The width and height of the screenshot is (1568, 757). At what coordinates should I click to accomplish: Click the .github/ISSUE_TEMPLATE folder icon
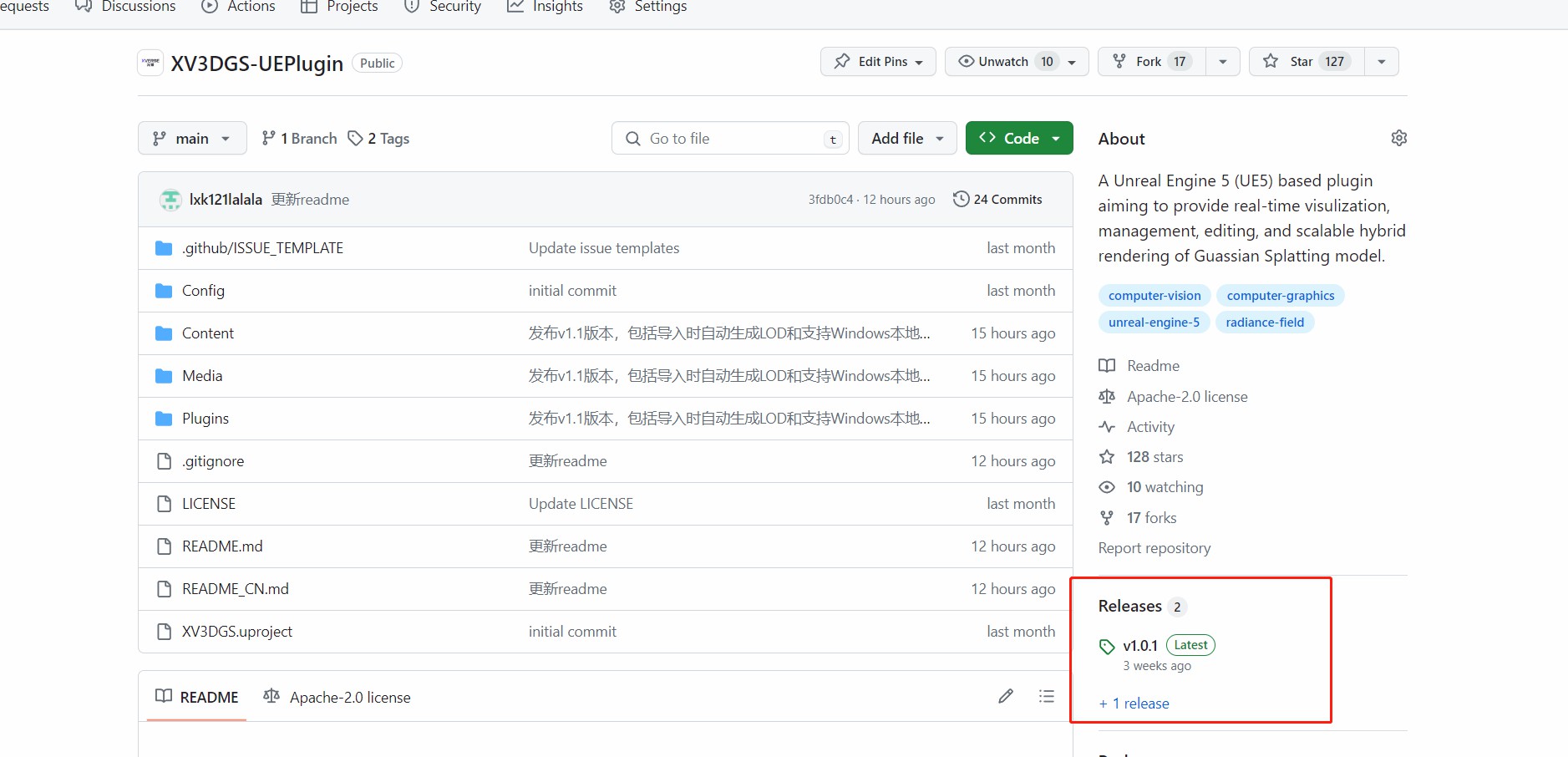tap(164, 248)
